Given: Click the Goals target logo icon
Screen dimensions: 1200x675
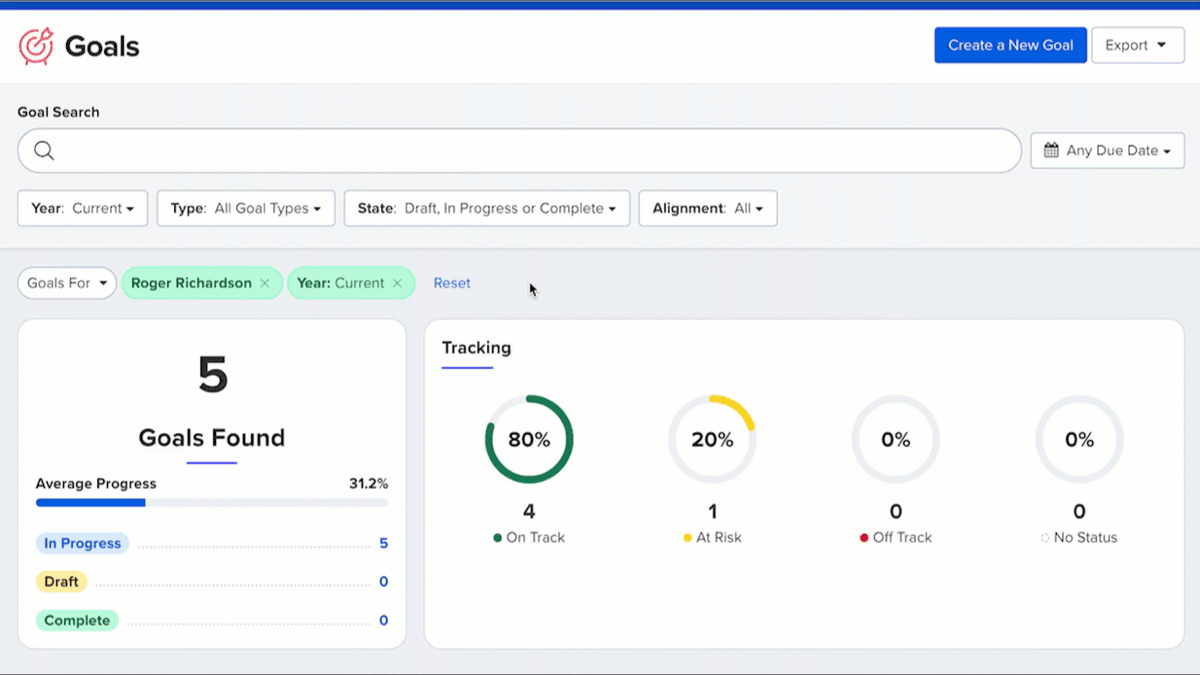Looking at the screenshot, I should point(36,46).
